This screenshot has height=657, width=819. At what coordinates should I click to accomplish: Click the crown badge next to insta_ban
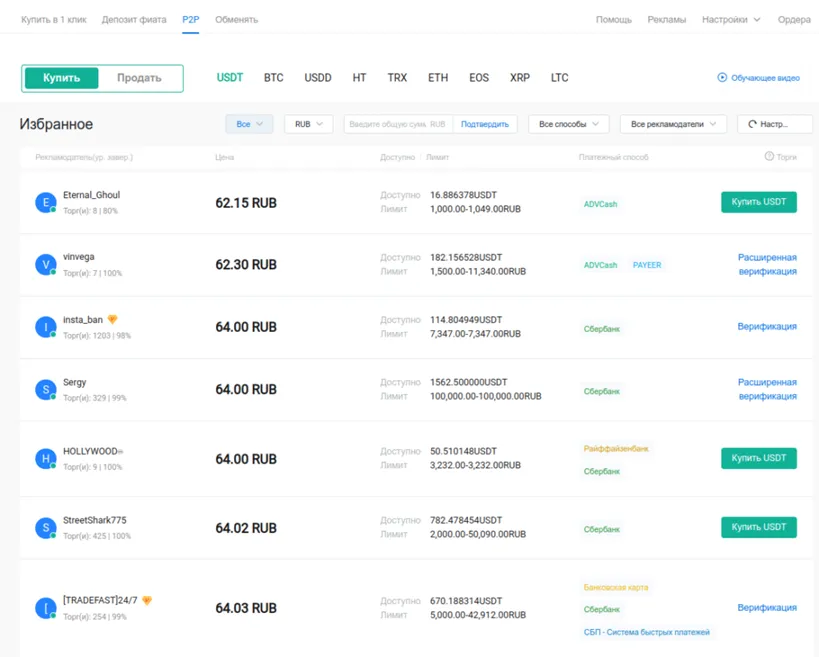click(112, 319)
